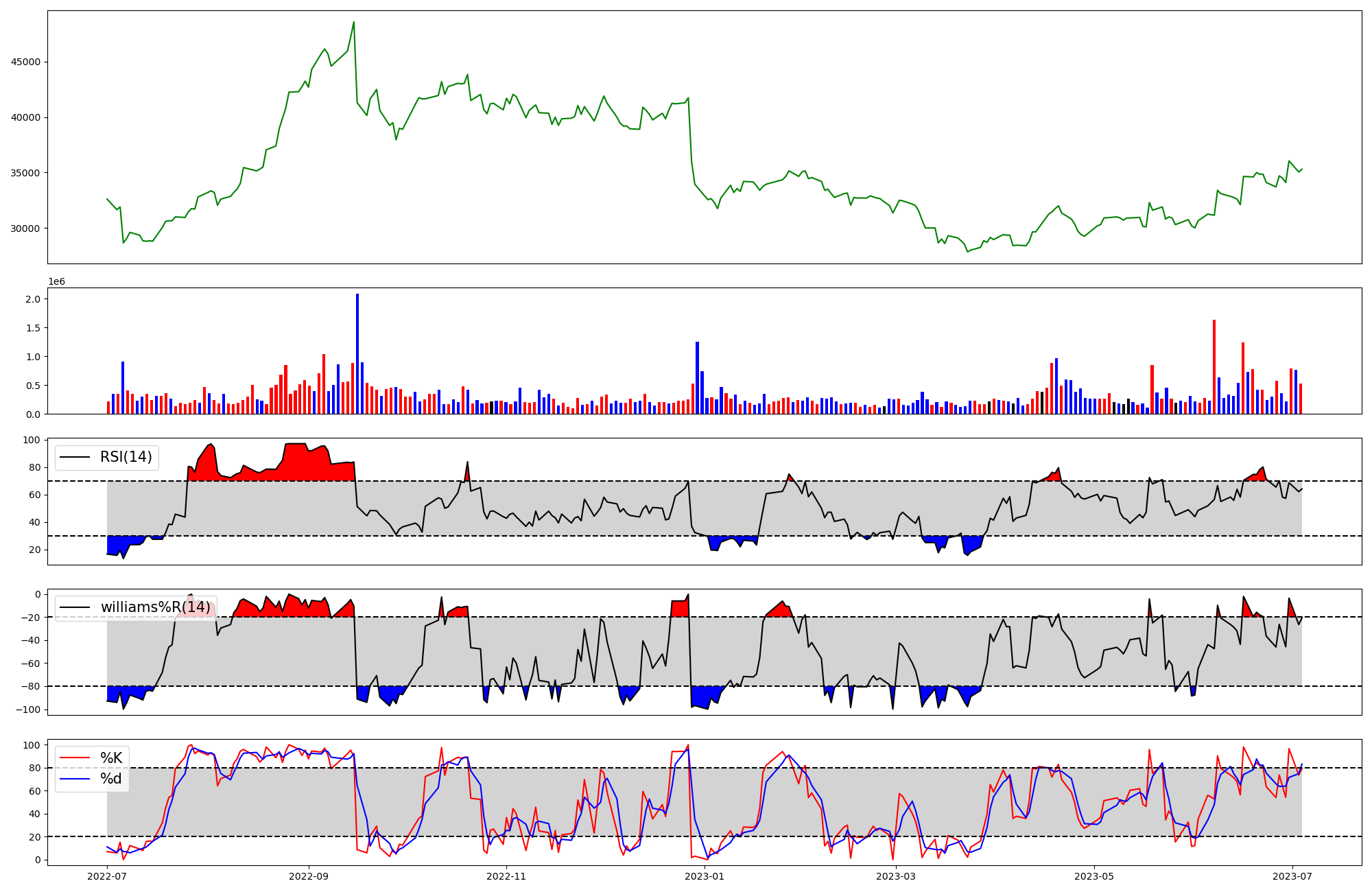Click the 45000 price axis label

27,62
